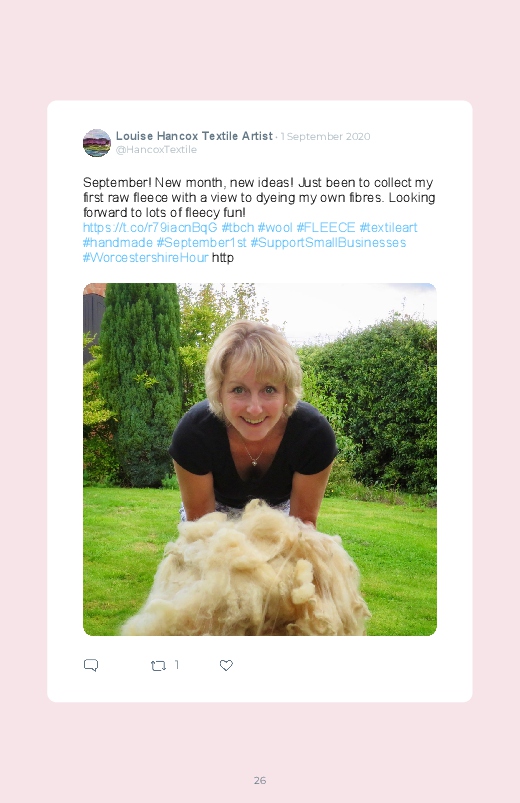Open the t.co/r79iacnBqG link

pos(150,227)
